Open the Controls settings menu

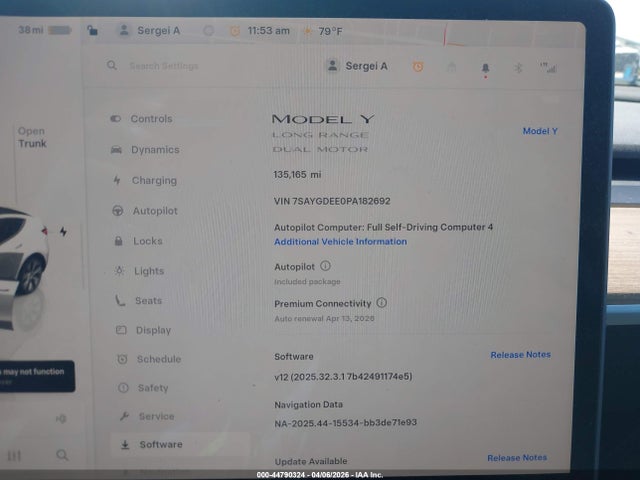point(141,119)
